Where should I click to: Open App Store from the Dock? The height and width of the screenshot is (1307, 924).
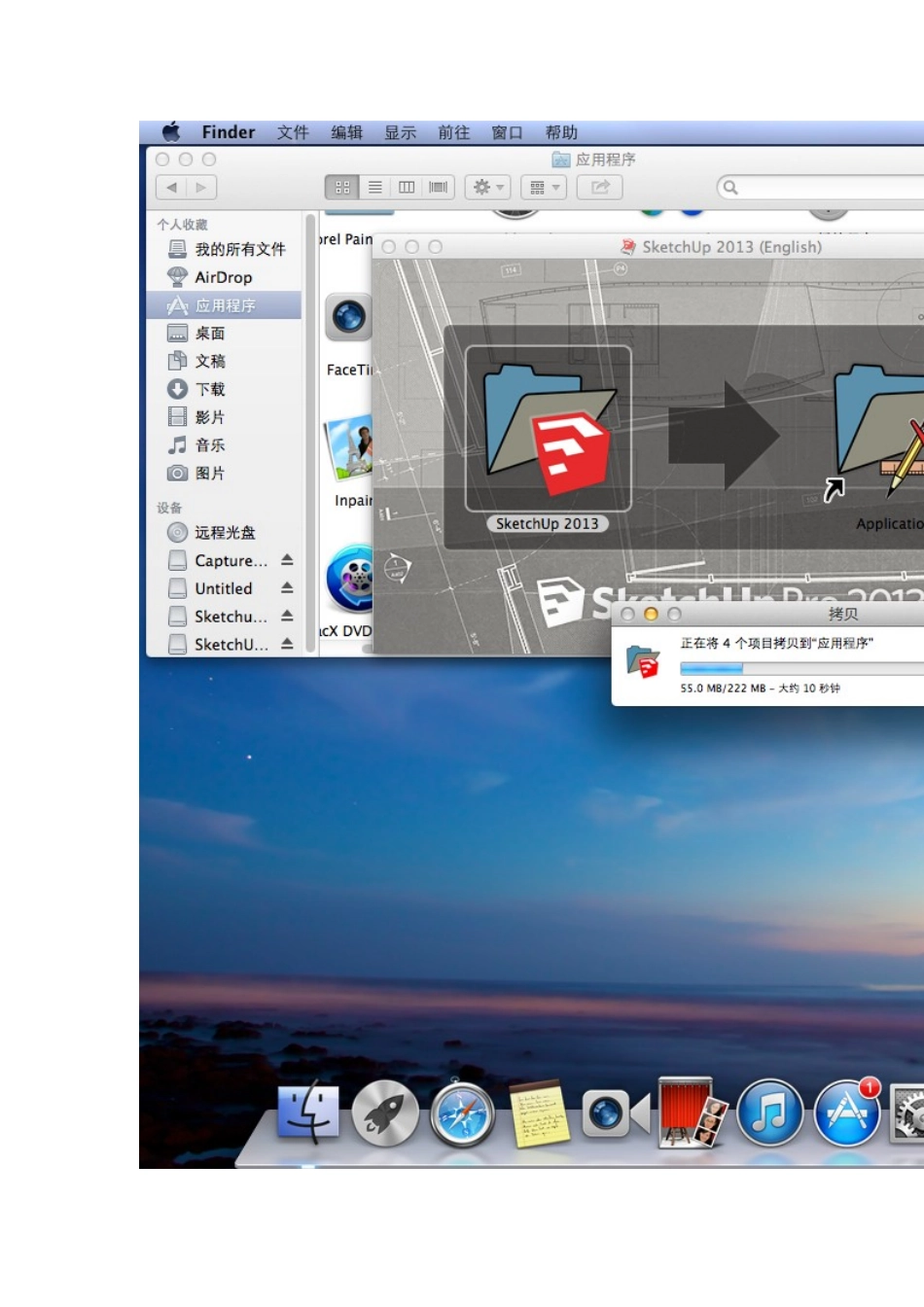click(x=847, y=1113)
